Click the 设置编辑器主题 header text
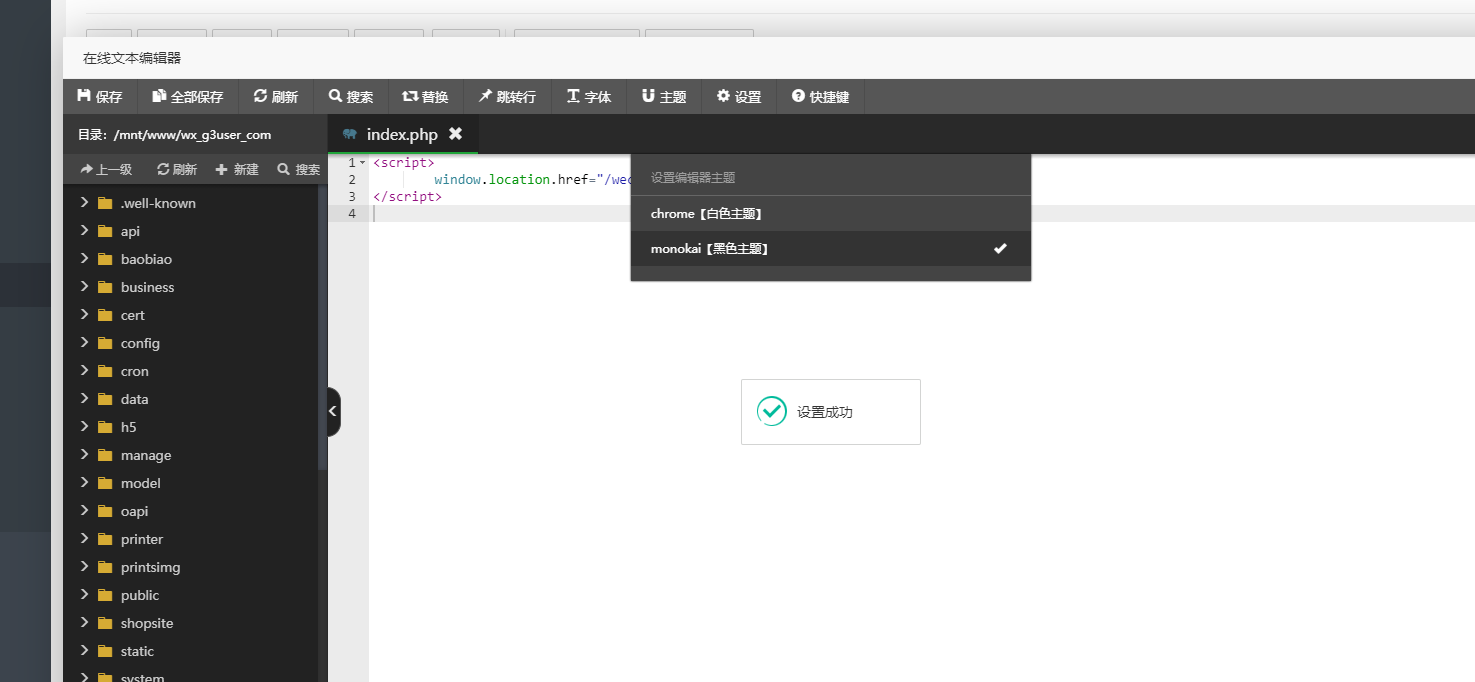The image size is (1475, 682). [x=693, y=178]
